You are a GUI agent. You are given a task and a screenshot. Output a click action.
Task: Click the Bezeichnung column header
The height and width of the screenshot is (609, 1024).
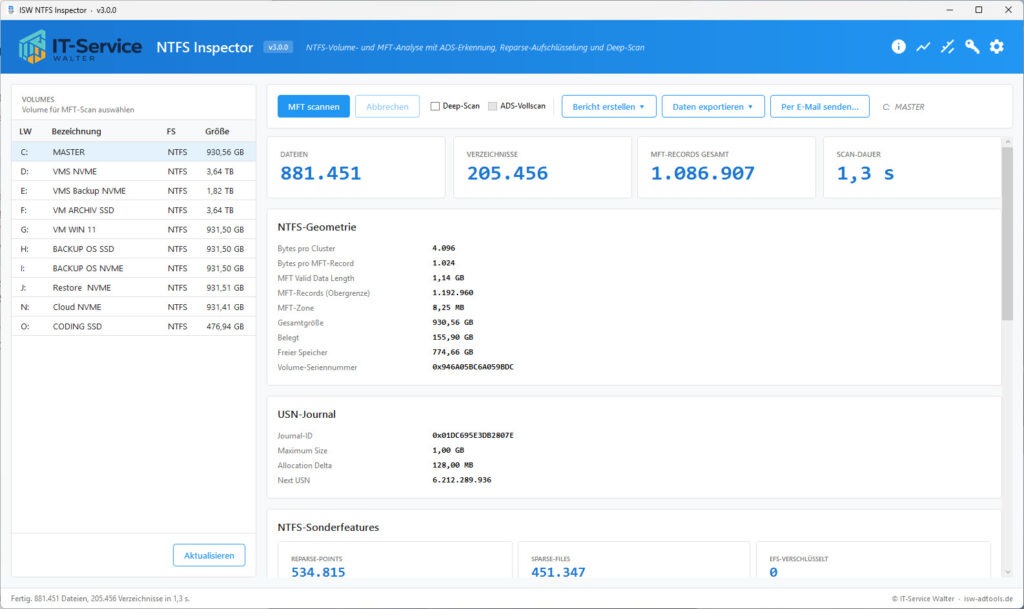click(x=76, y=131)
